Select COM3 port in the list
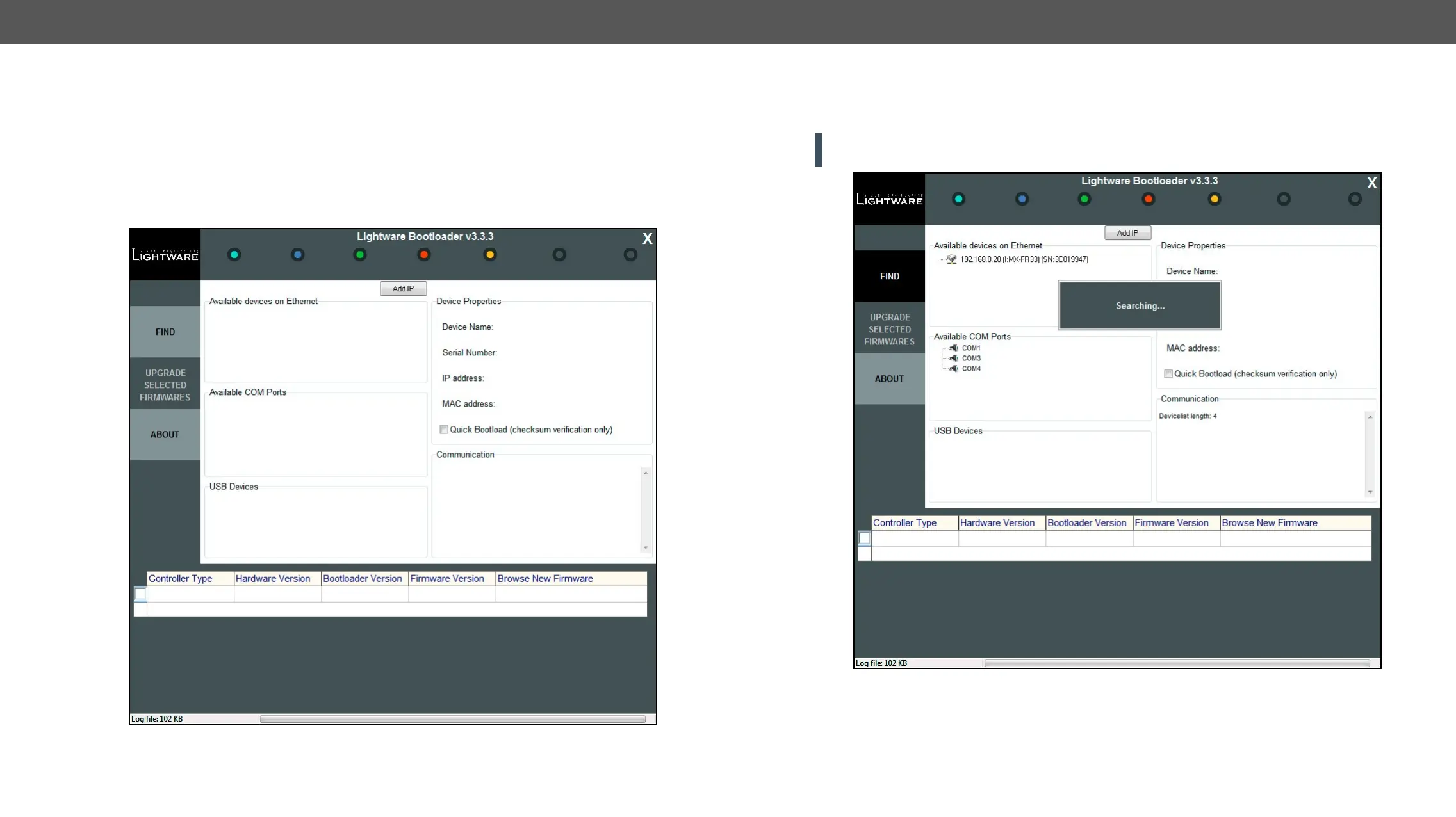The image size is (1456, 817). coord(971,359)
